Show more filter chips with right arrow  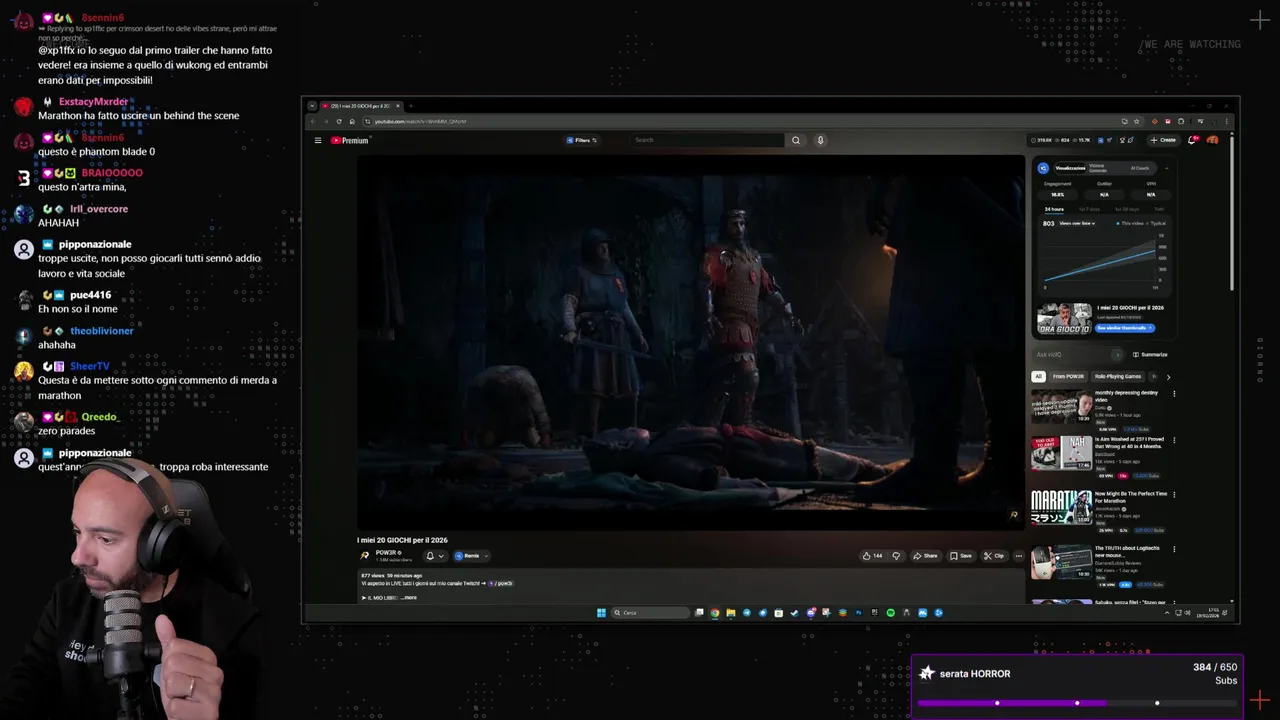[1168, 377]
